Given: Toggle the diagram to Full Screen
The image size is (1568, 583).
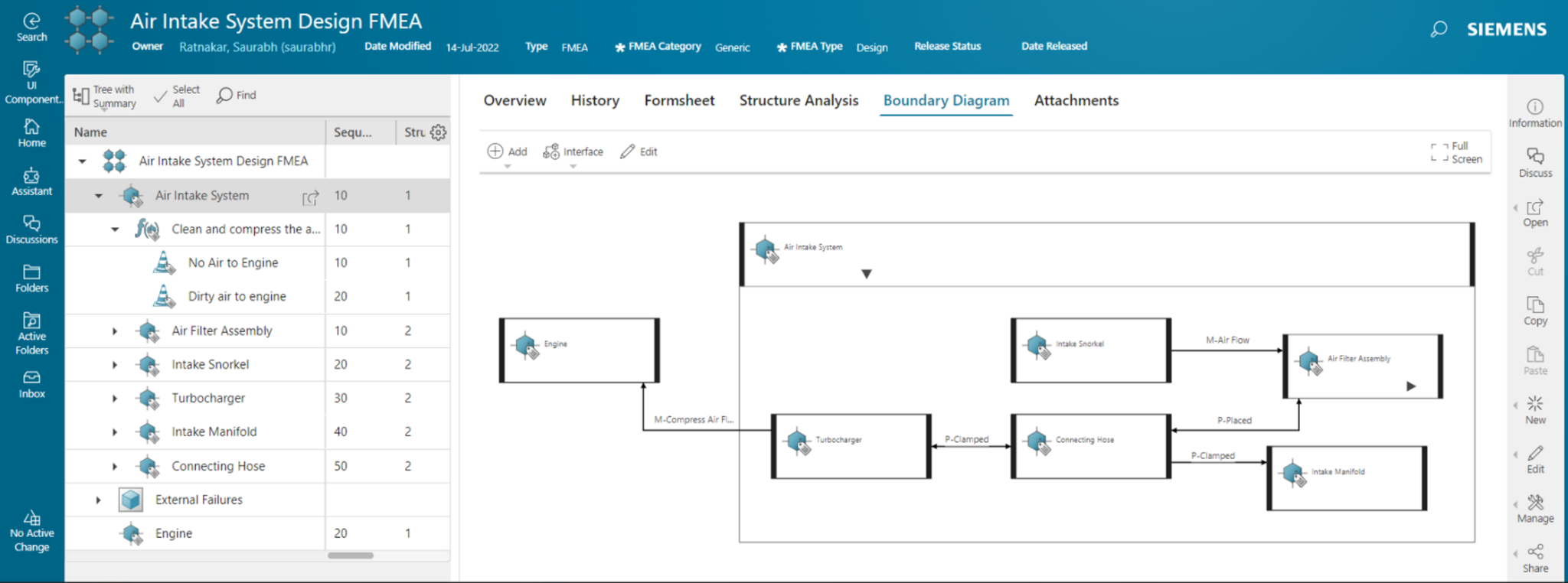Looking at the screenshot, I should coord(1456,152).
